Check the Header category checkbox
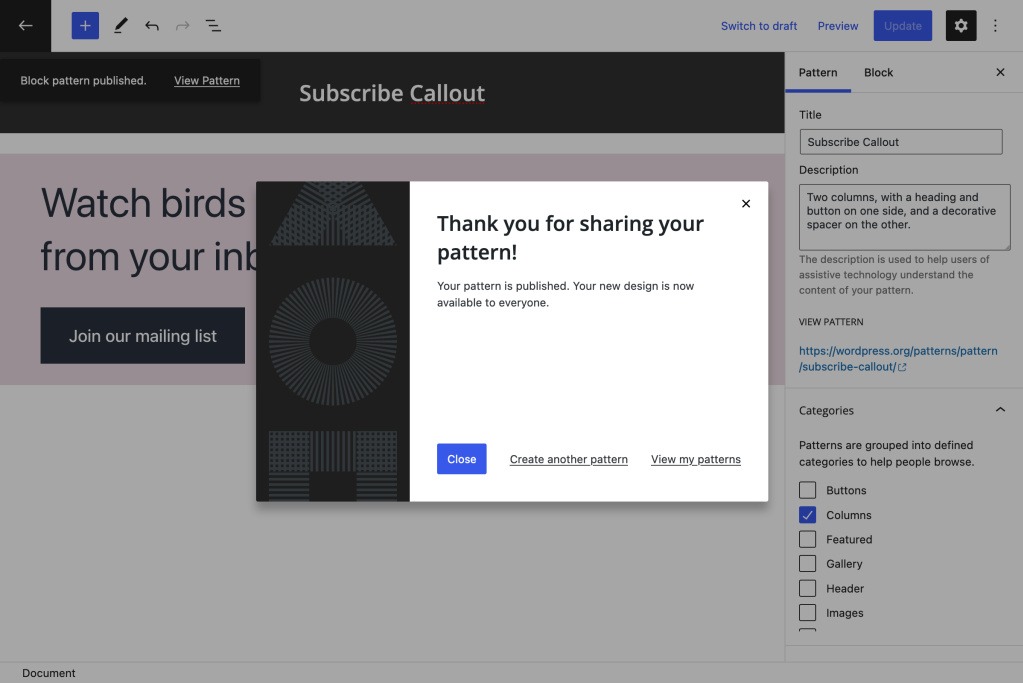Viewport: 1023px width, 683px height. 807,588
